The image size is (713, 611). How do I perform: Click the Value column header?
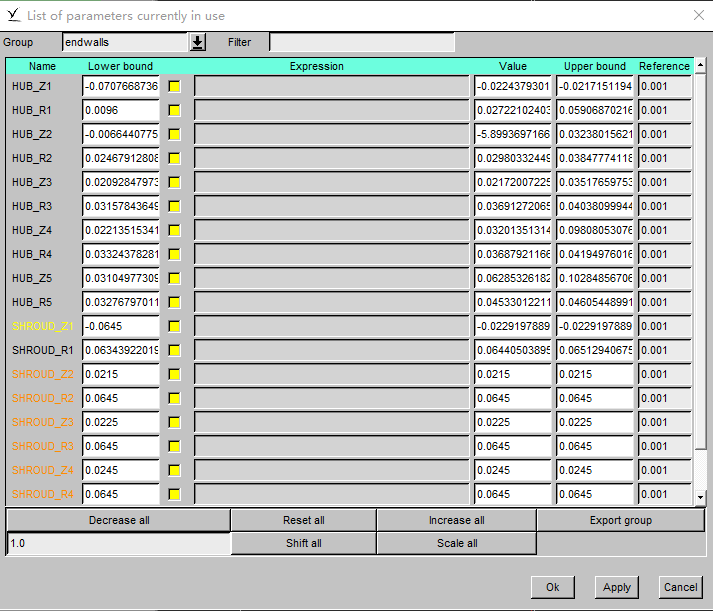512,66
